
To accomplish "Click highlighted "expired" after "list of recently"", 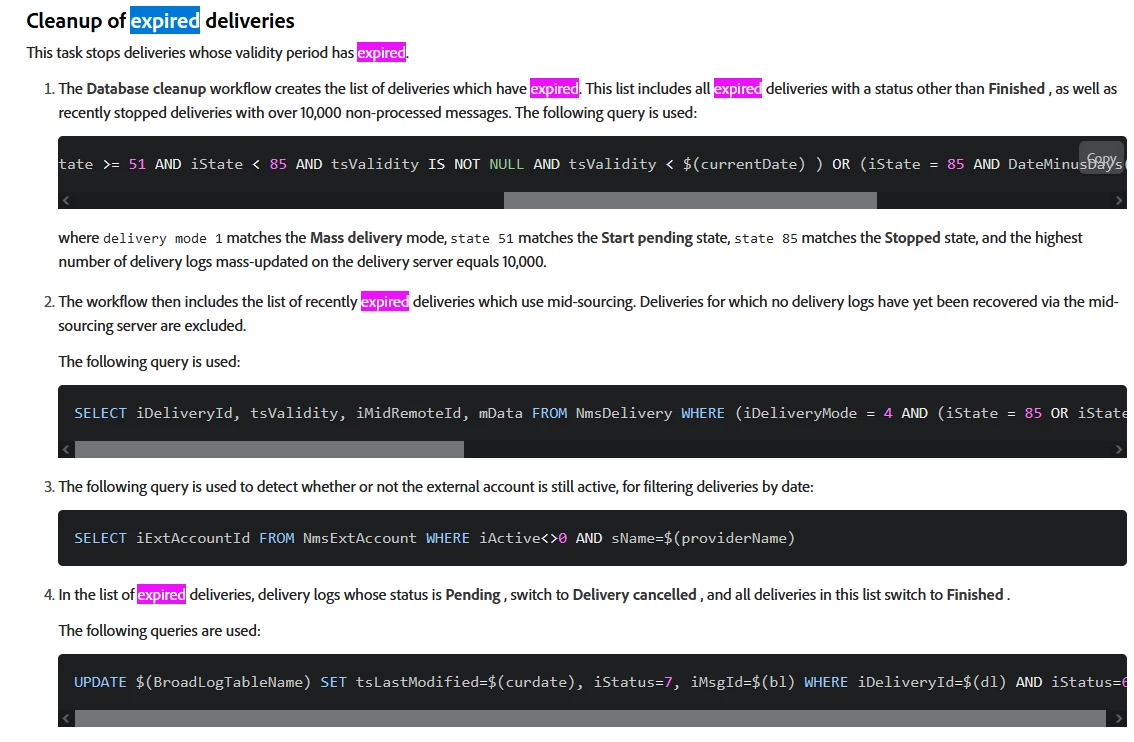I will point(385,302).
